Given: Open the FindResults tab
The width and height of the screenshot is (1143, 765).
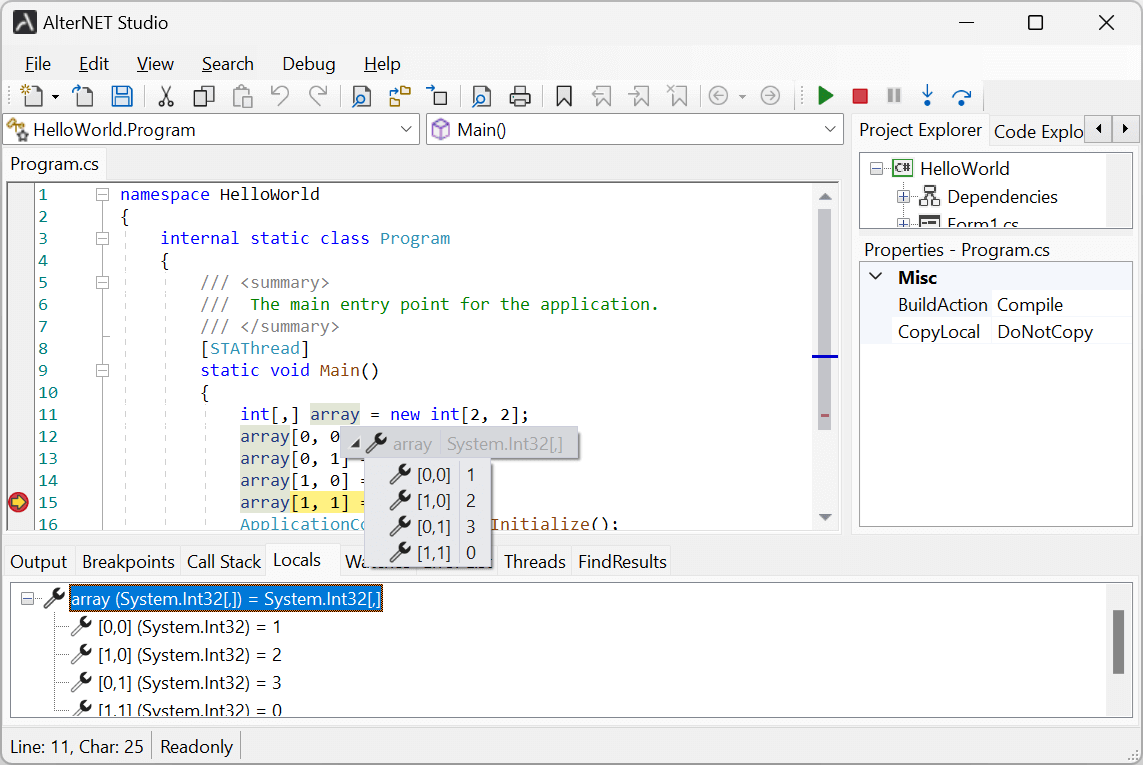Looking at the screenshot, I should pos(622,562).
